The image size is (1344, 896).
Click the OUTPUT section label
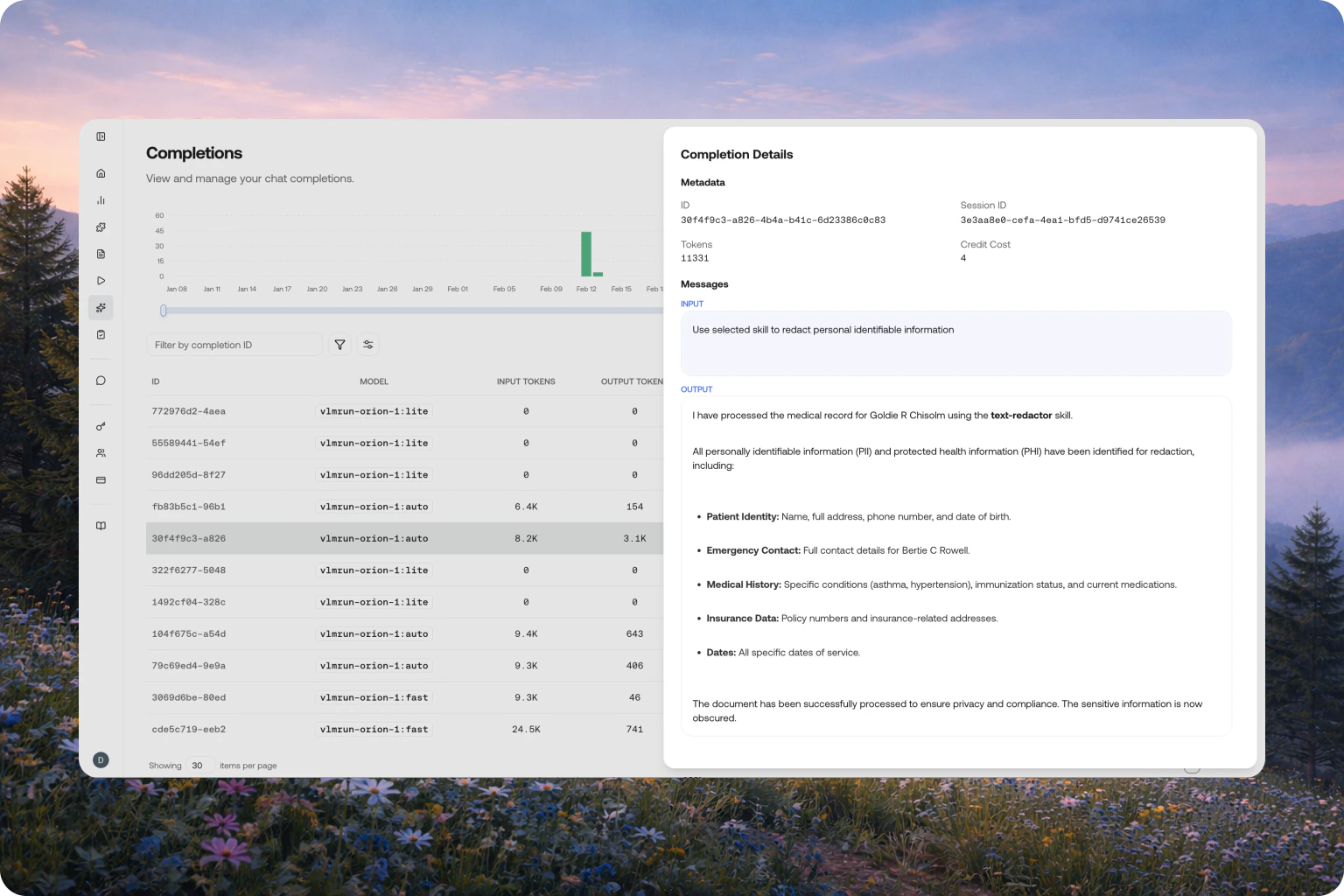tap(696, 389)
